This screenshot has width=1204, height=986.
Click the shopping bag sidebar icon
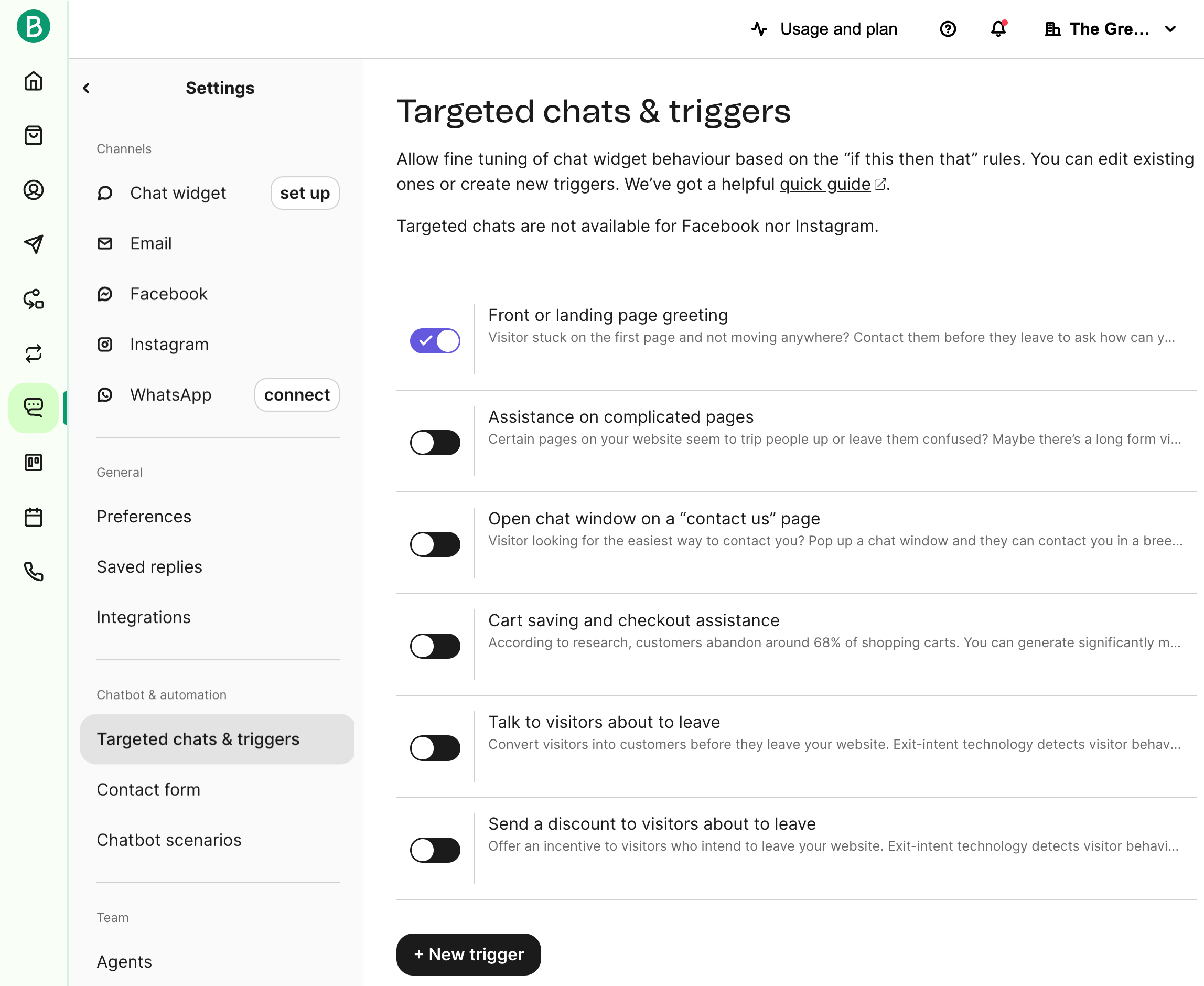[x=34, y=135]
